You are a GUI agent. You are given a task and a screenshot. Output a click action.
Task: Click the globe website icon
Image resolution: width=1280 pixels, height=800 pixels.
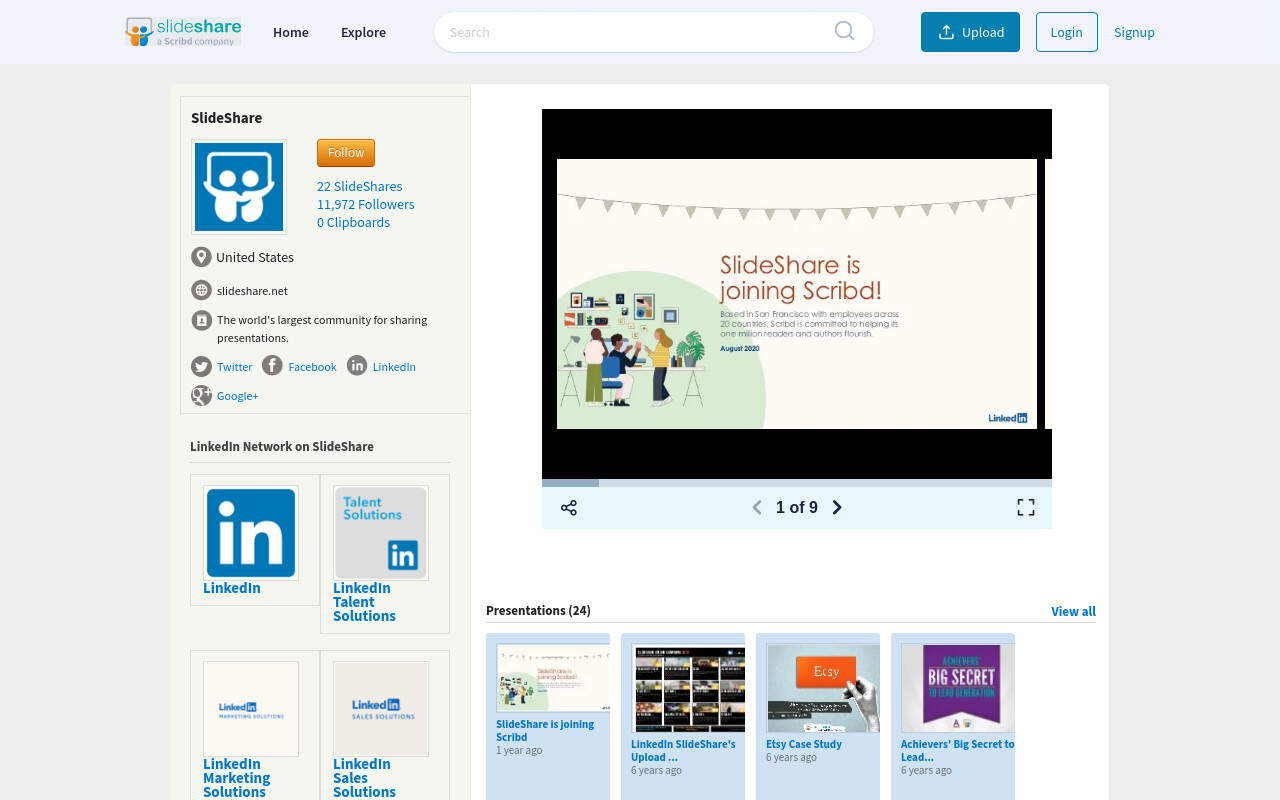(x=201, y=290)
